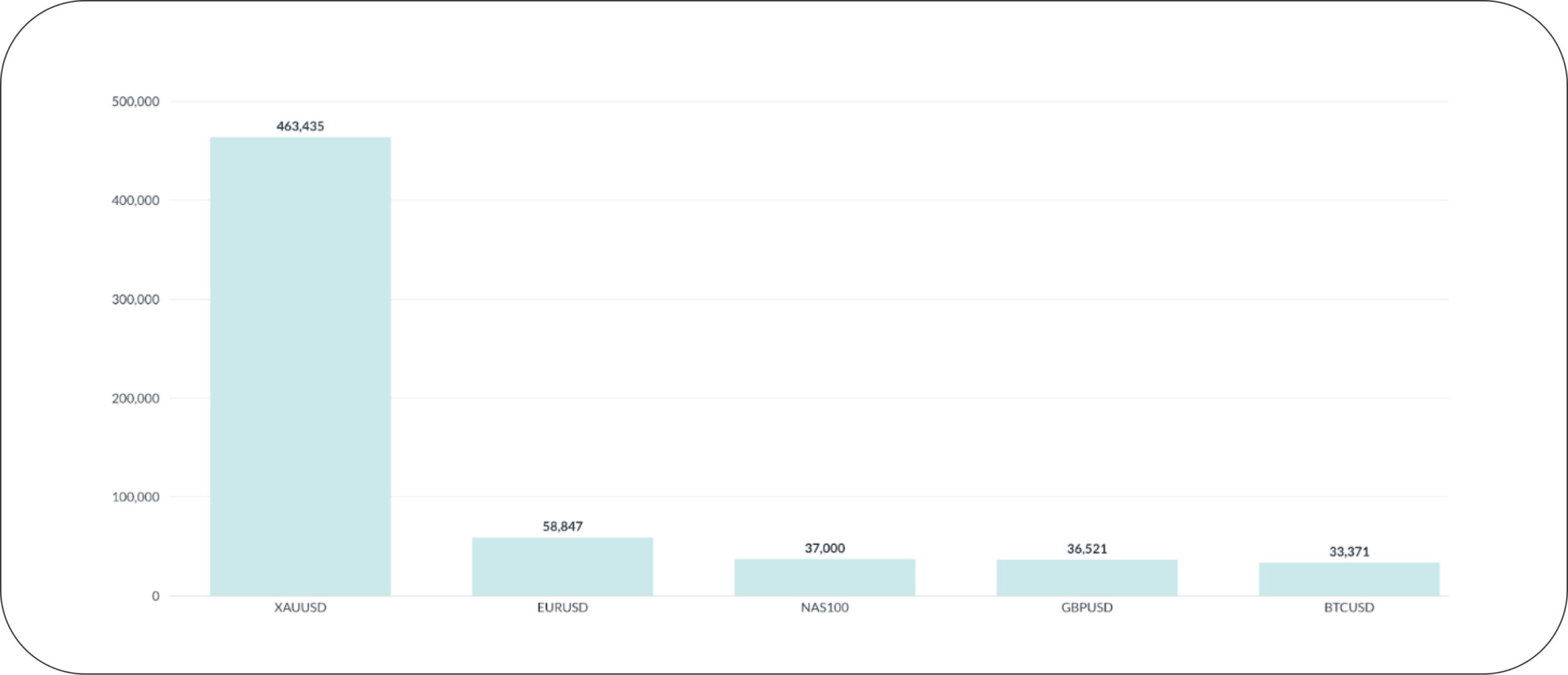Select the GBPUSD bar
This screenshot has height=675, width=1568.
coord(1087,578)
